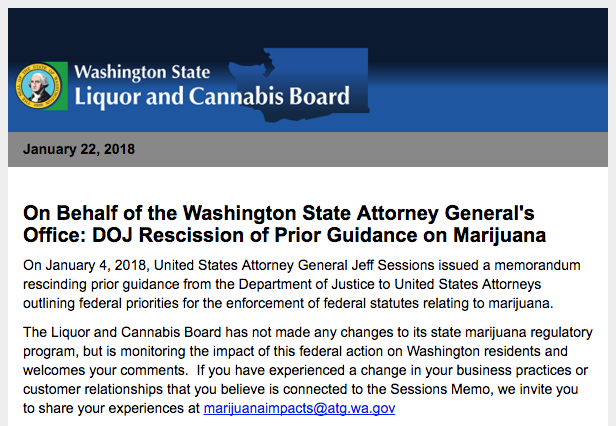The image size is (616, 426).
Task: Click the Washington state map silhouette graphic
Action: pos(299,84)
